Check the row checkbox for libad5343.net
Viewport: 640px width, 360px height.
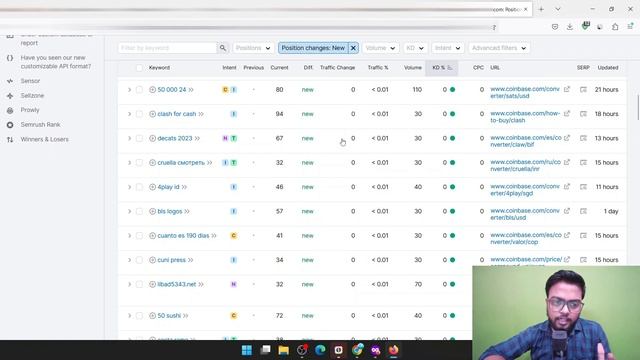pyautogui.click(x=139, y=284)
